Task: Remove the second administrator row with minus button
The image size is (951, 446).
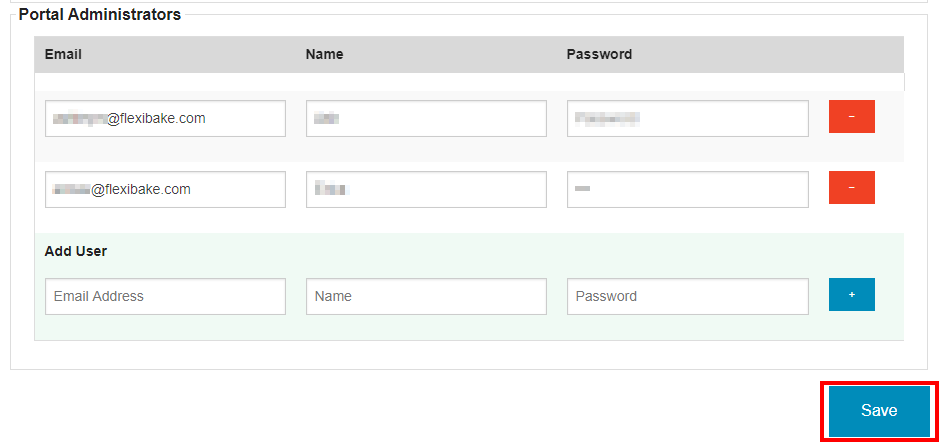Action: pyautogui.click(x=852, y=188)
